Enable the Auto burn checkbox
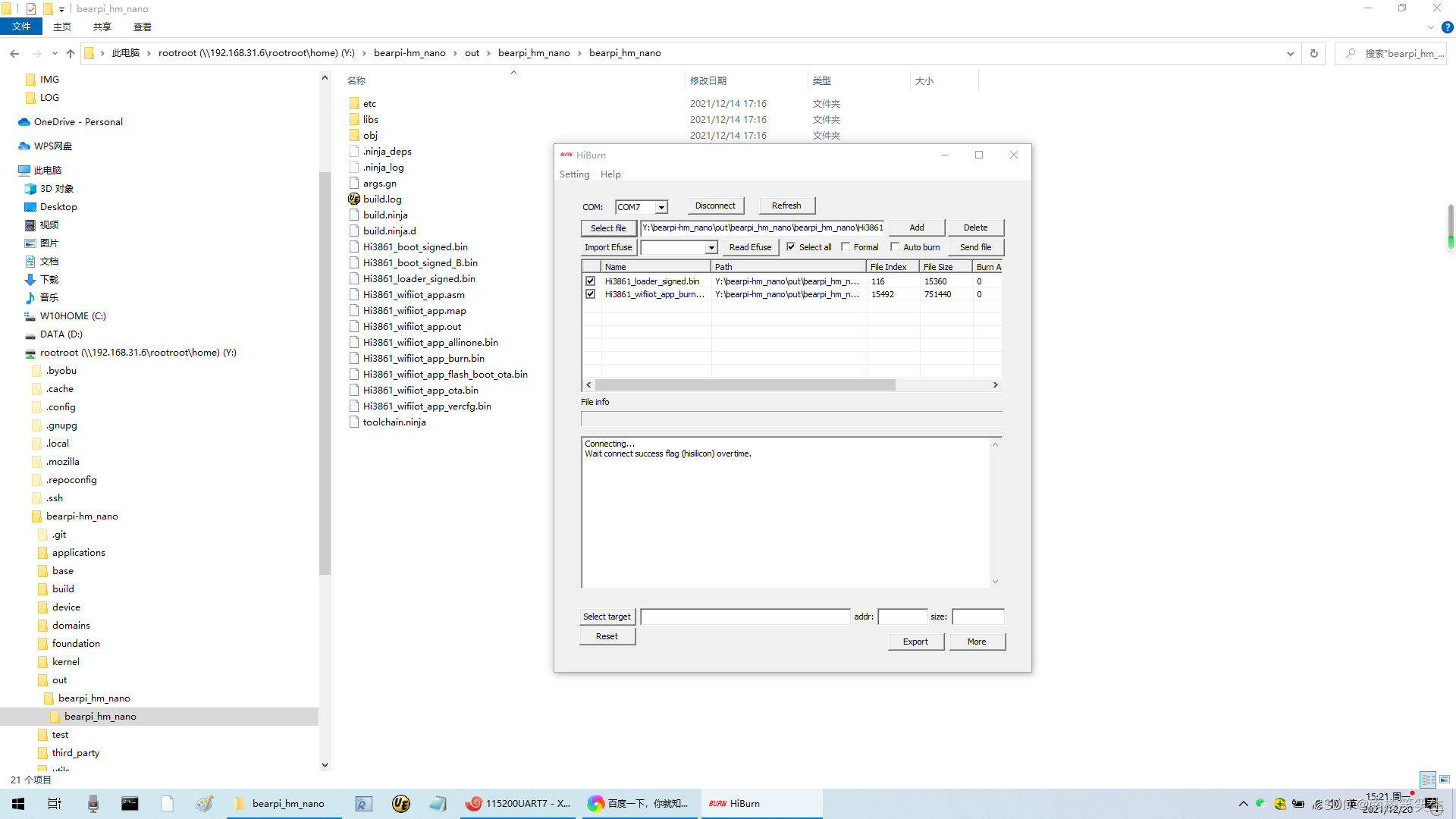The height and width of the screenshot is (819, 1456). coord(895,247)
